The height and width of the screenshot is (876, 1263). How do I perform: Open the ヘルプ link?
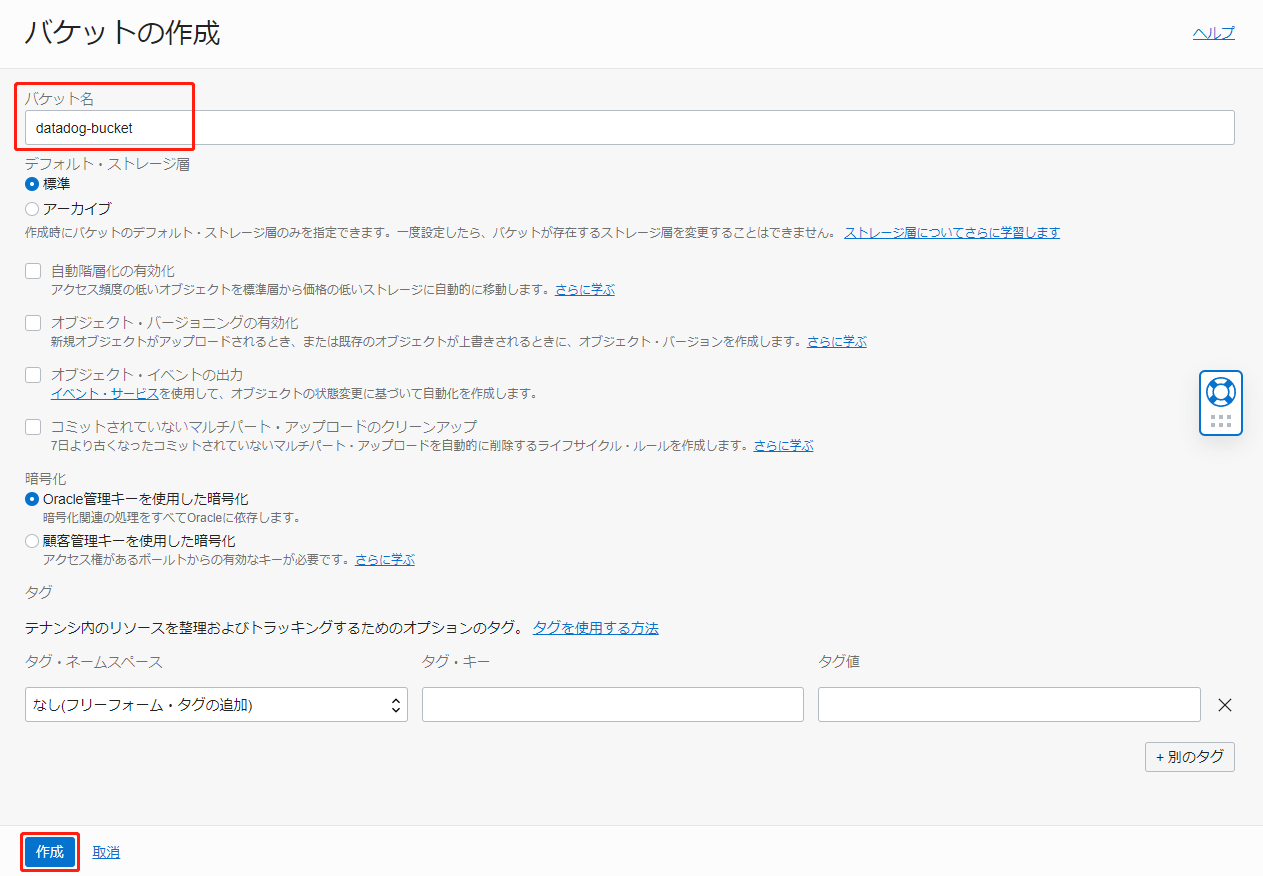point(1213,33)
